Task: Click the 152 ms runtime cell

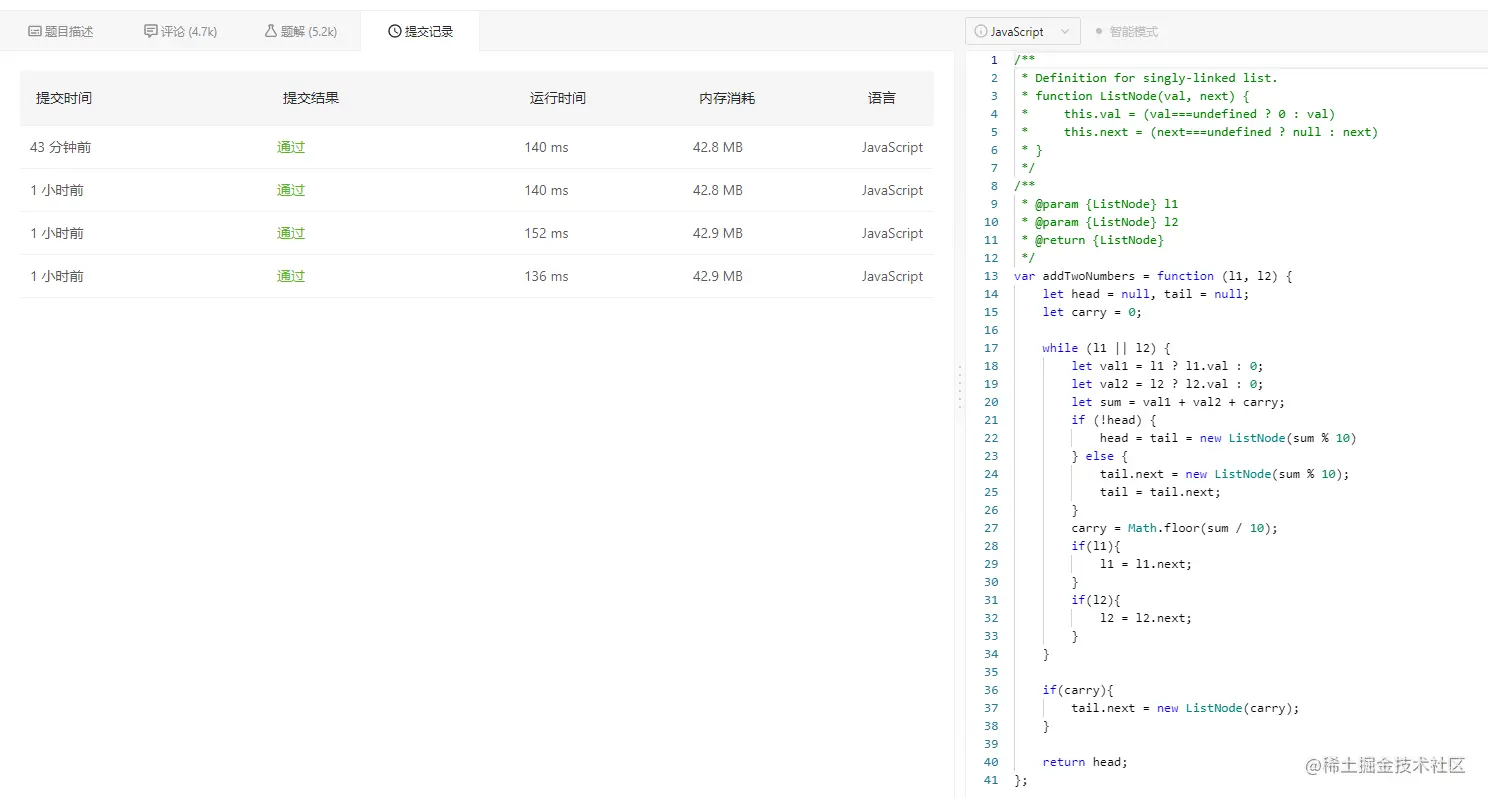Action: point(546,233)
